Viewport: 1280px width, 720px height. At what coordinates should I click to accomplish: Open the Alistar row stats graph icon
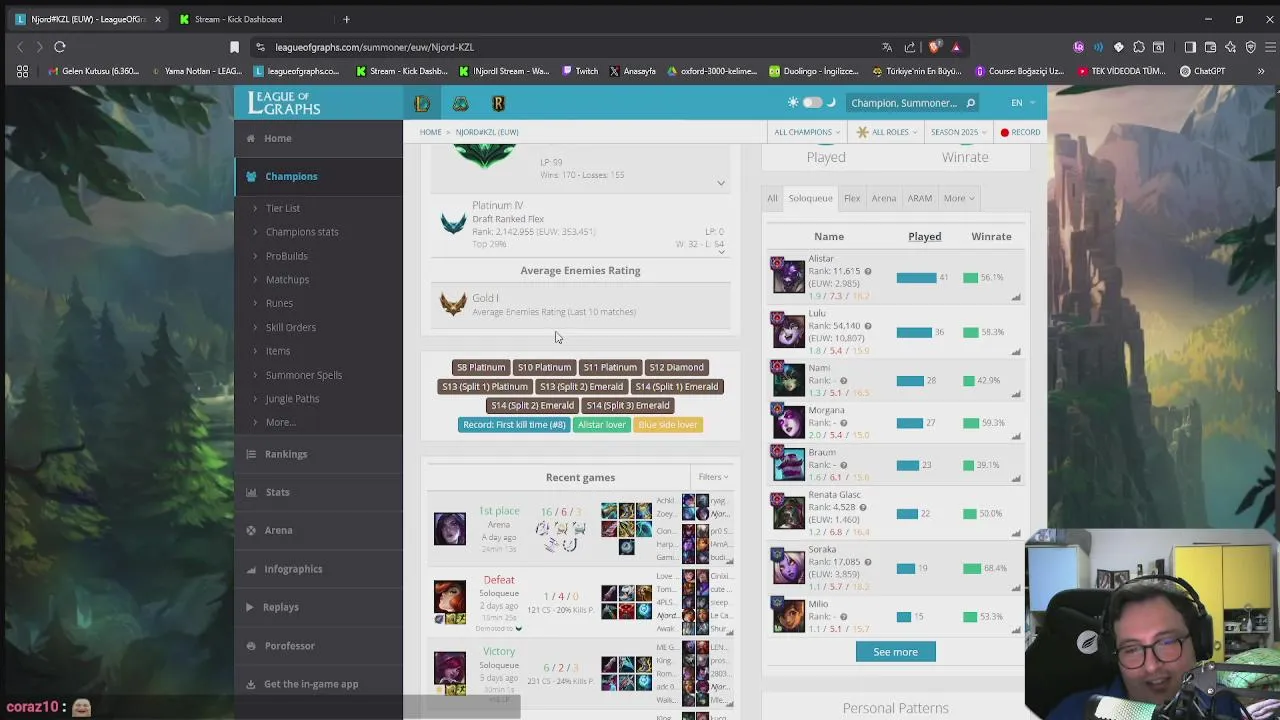1015,297
